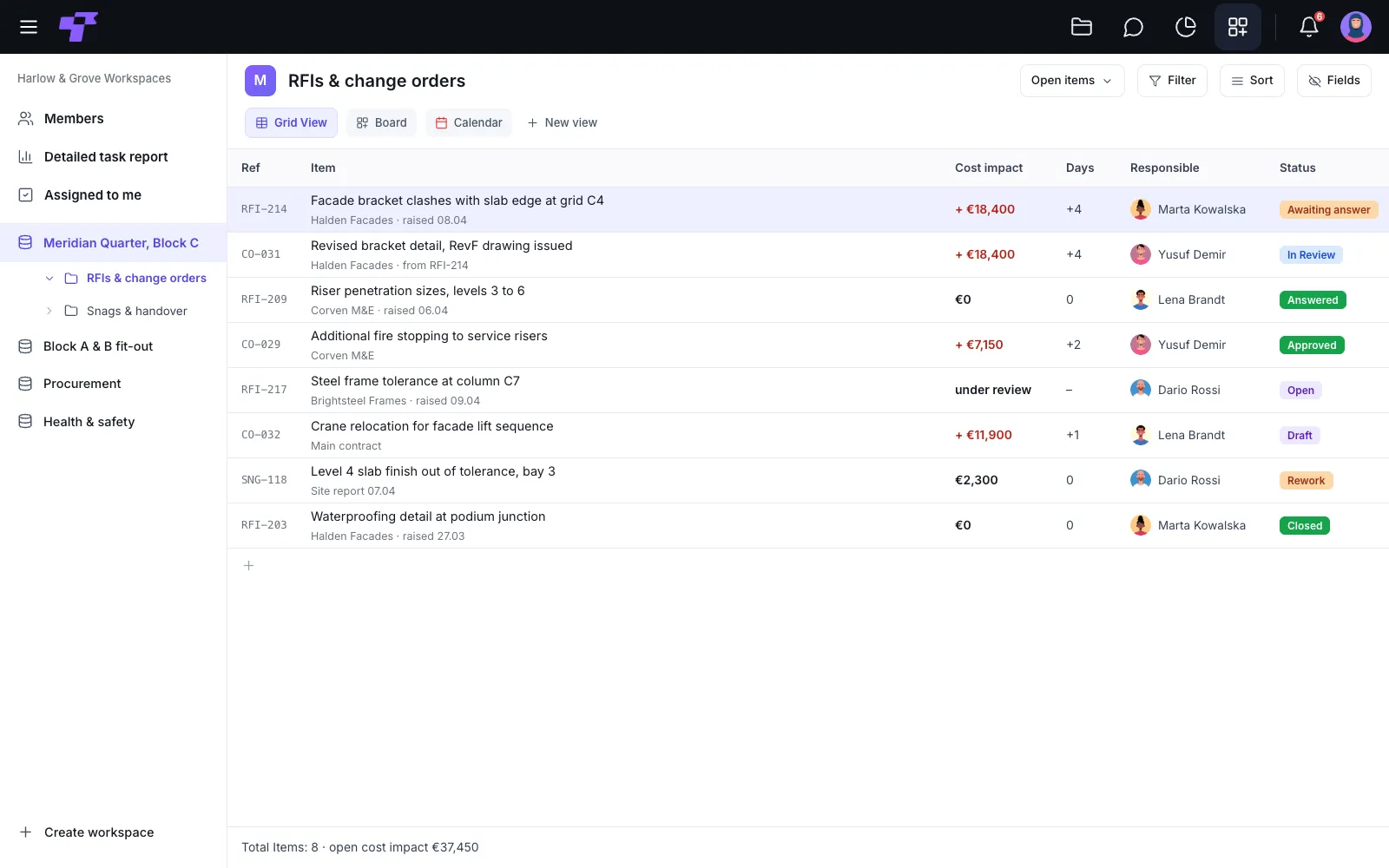Open Detailed task report

point(106,157)
